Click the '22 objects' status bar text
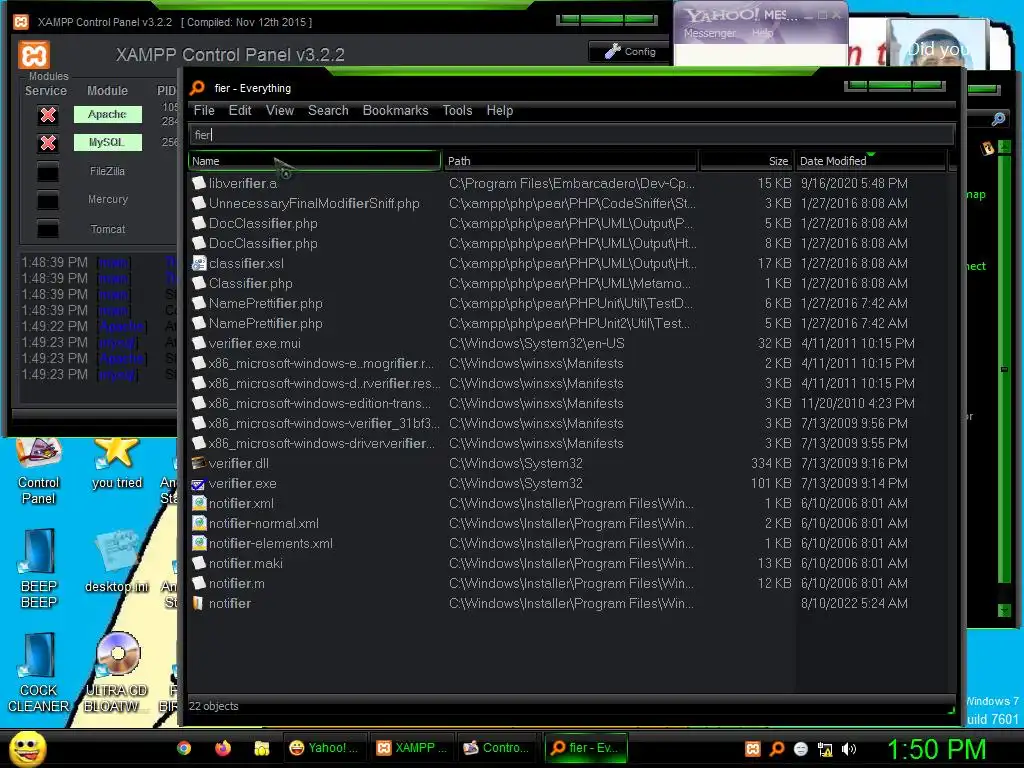The width and height of the screenshot is (1024, 768). [x=214, y=706]
